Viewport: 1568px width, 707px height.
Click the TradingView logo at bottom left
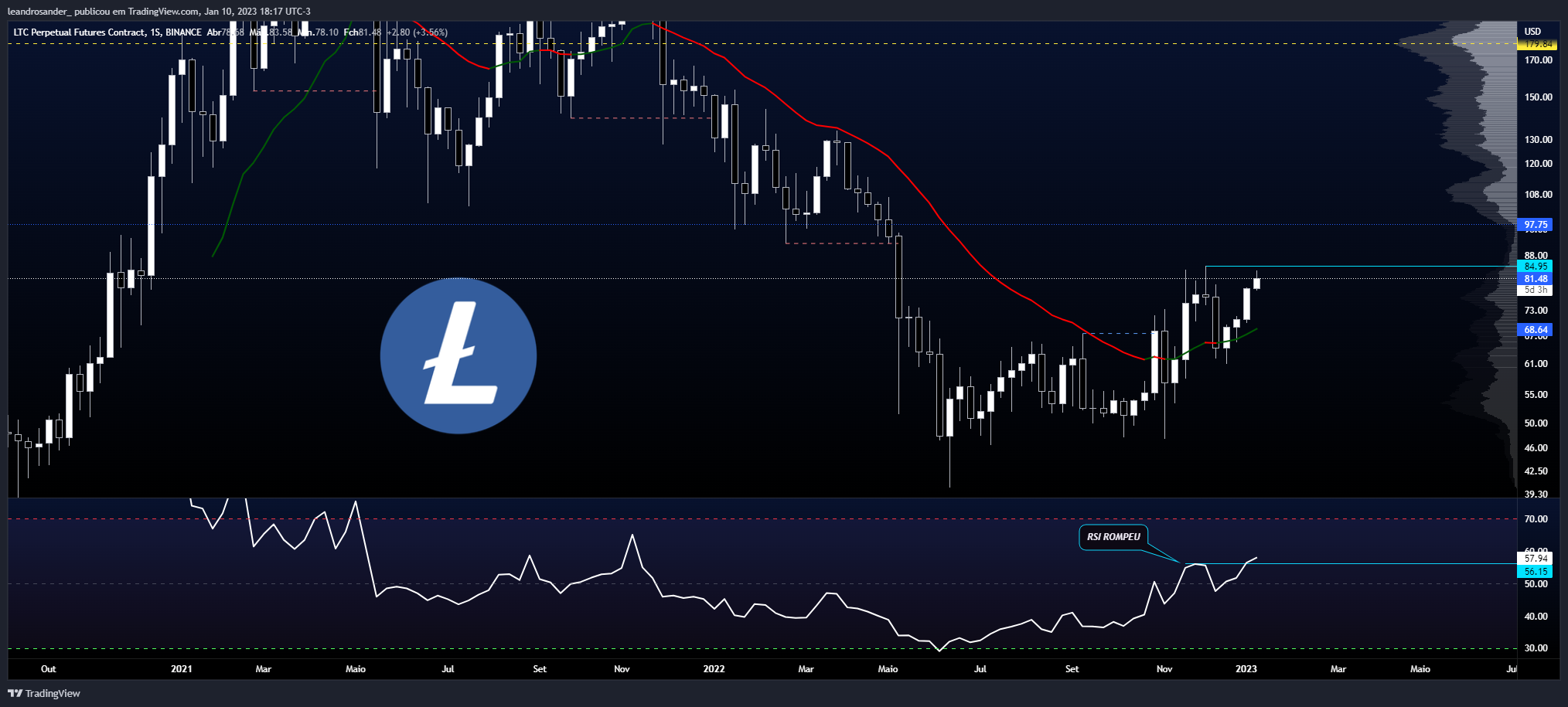tap(44, 693)
